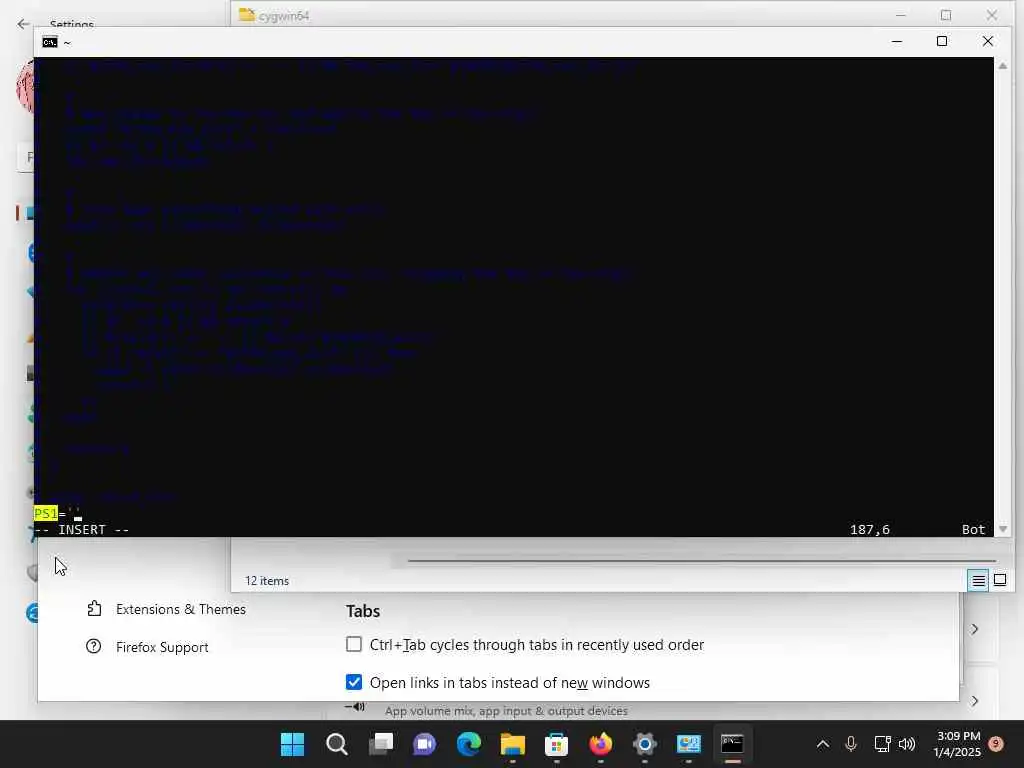Image resolution: width=1024 pixels, height=768 pixels.
Task: Open Control Panel icon on taskbar
Action: coord(688,744)
